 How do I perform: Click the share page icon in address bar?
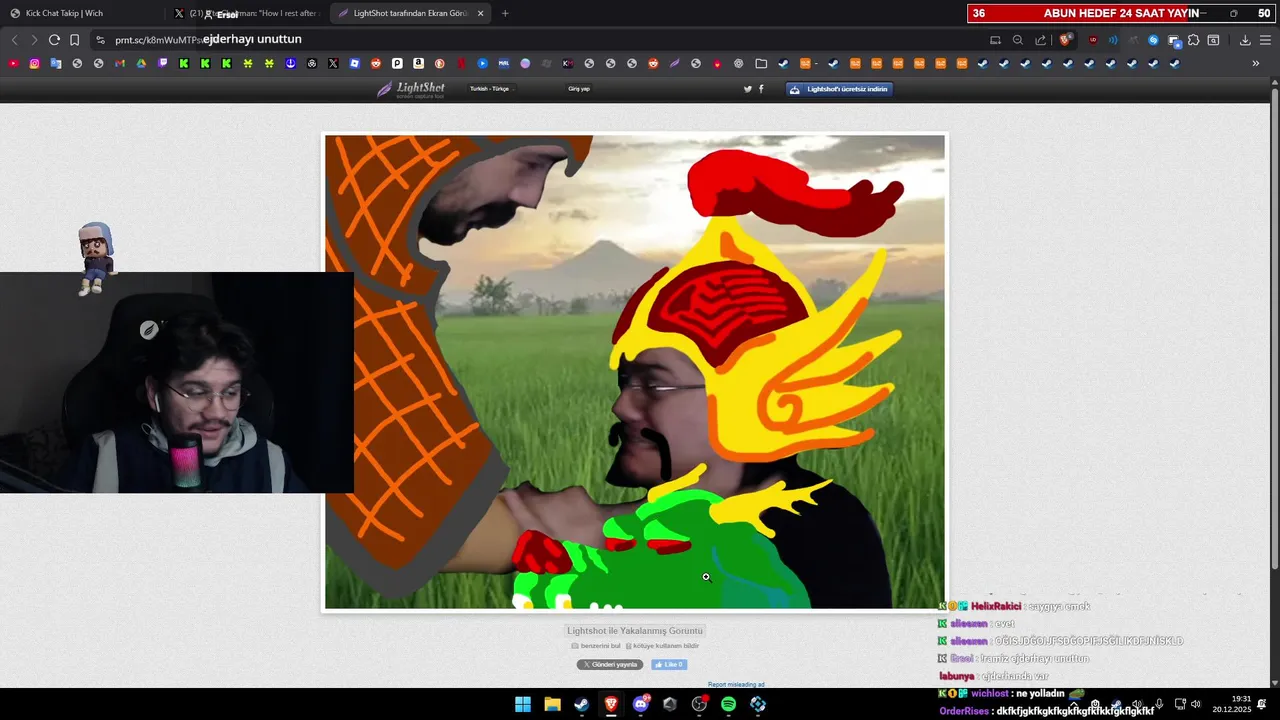pyautogui.click(x=1040, y=40)
